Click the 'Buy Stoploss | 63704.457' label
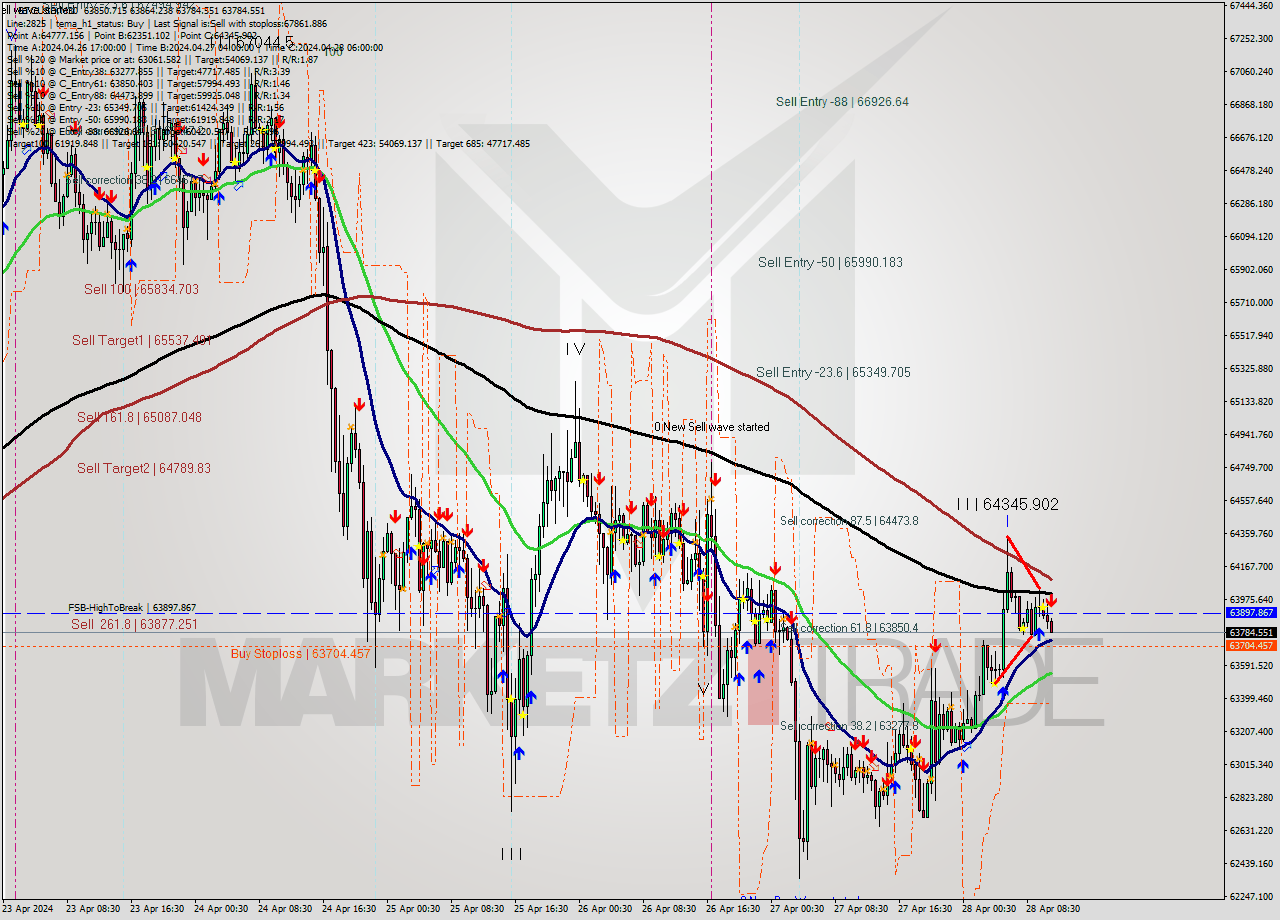Screen dimensions: 1280x920 [x=300, y=654]
